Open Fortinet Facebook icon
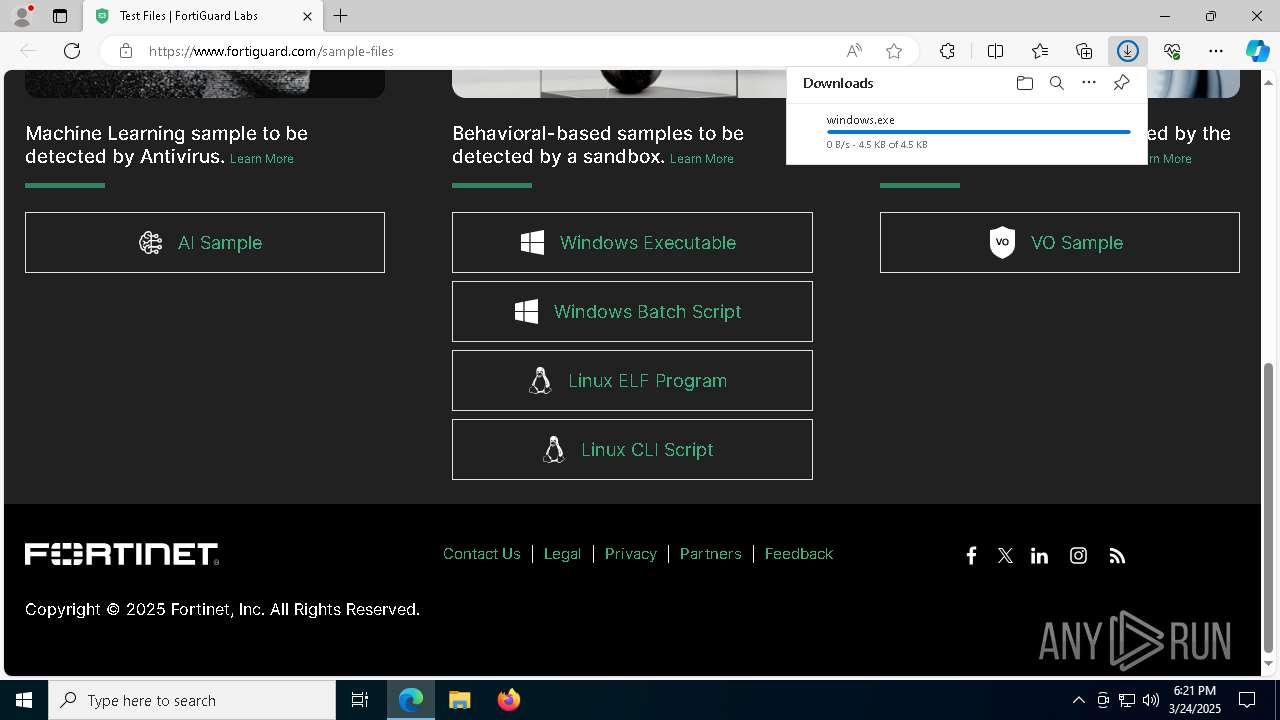Image resolution: width=1280 pixels, height=720 pixels. click(x=971, y=556)
